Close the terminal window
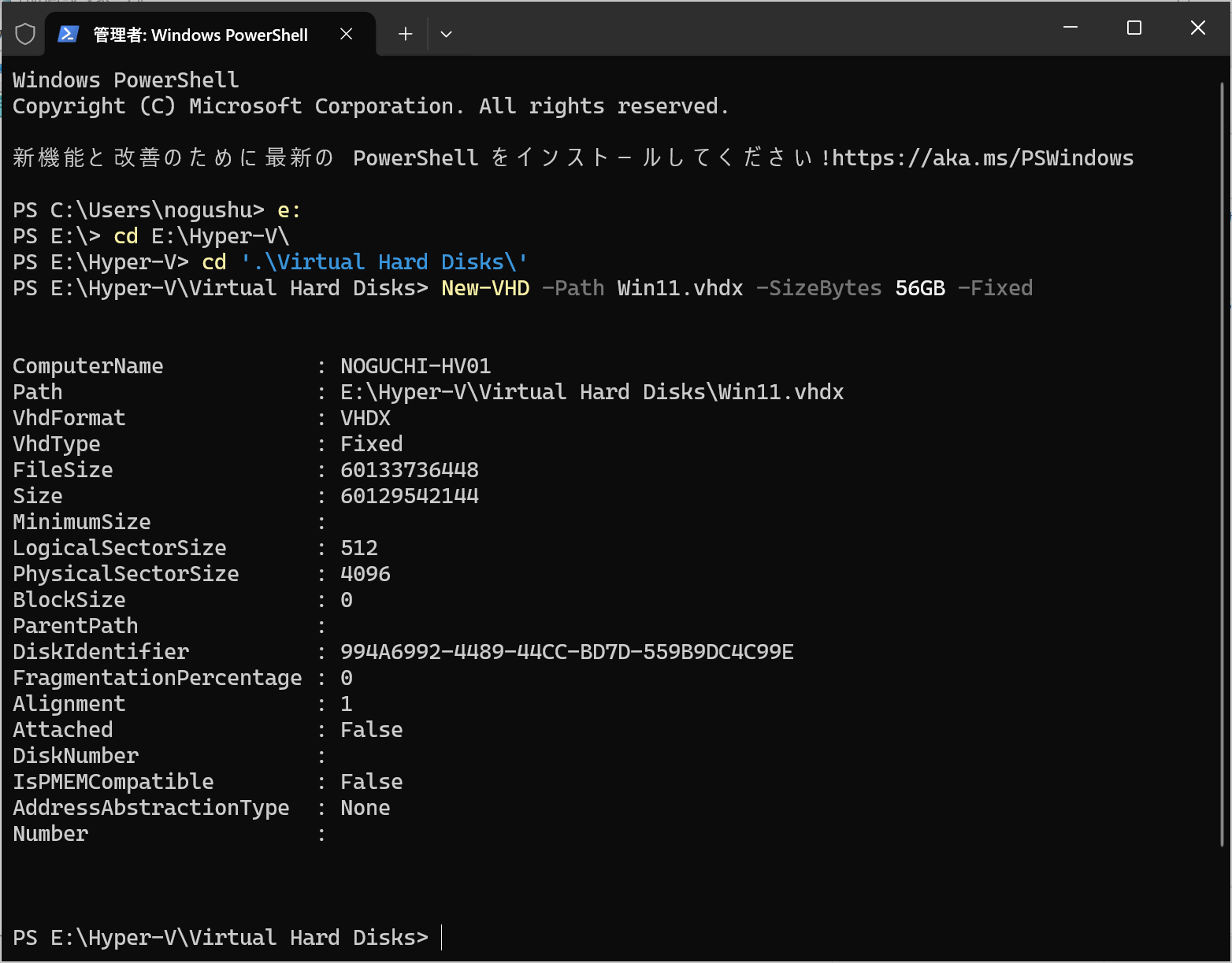This screenshot has width=1232, height=963. (1198, 28)
